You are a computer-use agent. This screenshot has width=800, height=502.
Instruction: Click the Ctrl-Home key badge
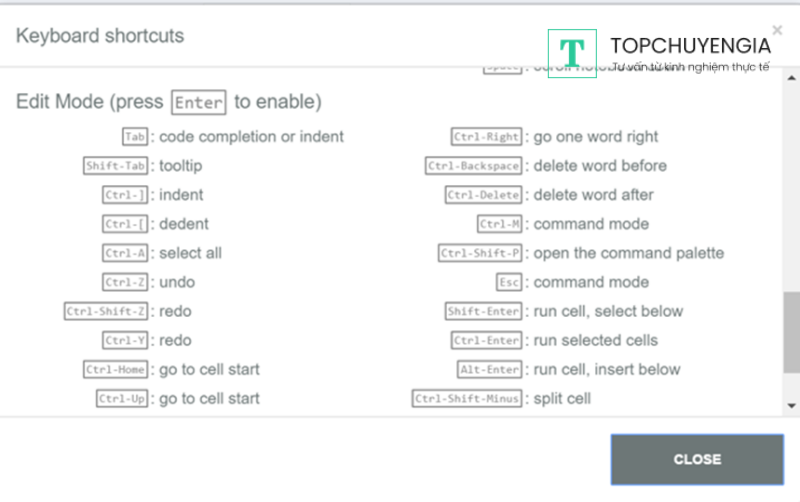[116, 369]
